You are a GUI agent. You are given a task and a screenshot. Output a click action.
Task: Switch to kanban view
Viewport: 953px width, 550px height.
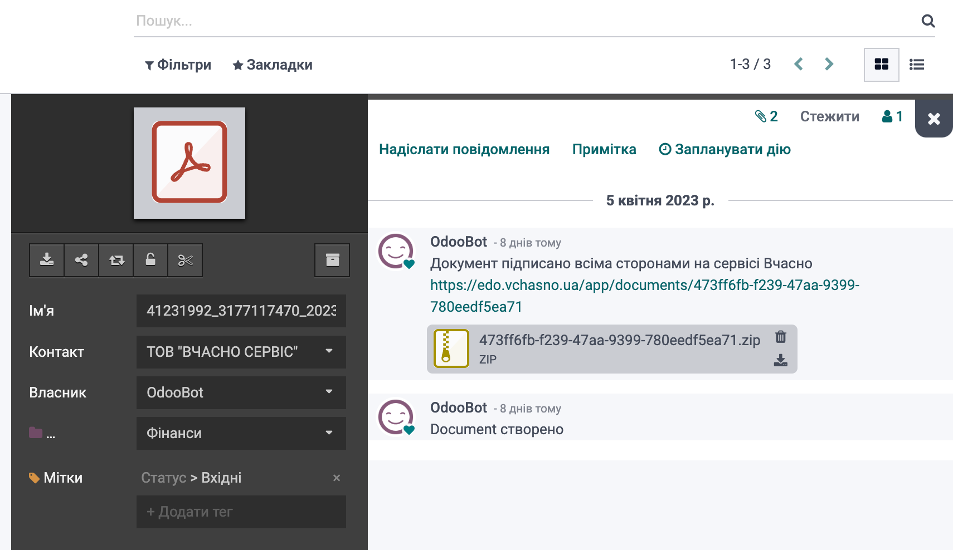coord(881,65)
